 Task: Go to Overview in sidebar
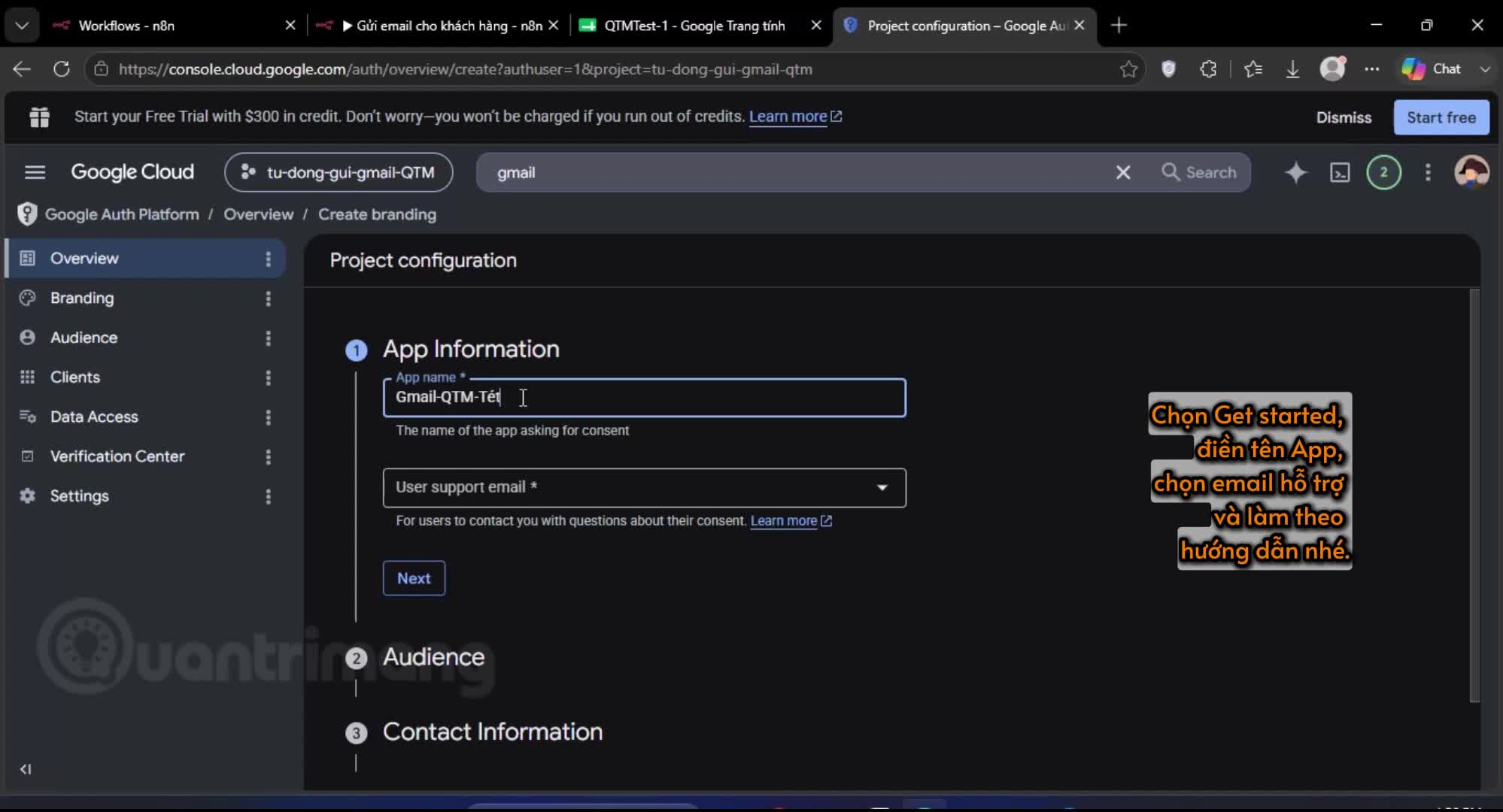point(144,259)
